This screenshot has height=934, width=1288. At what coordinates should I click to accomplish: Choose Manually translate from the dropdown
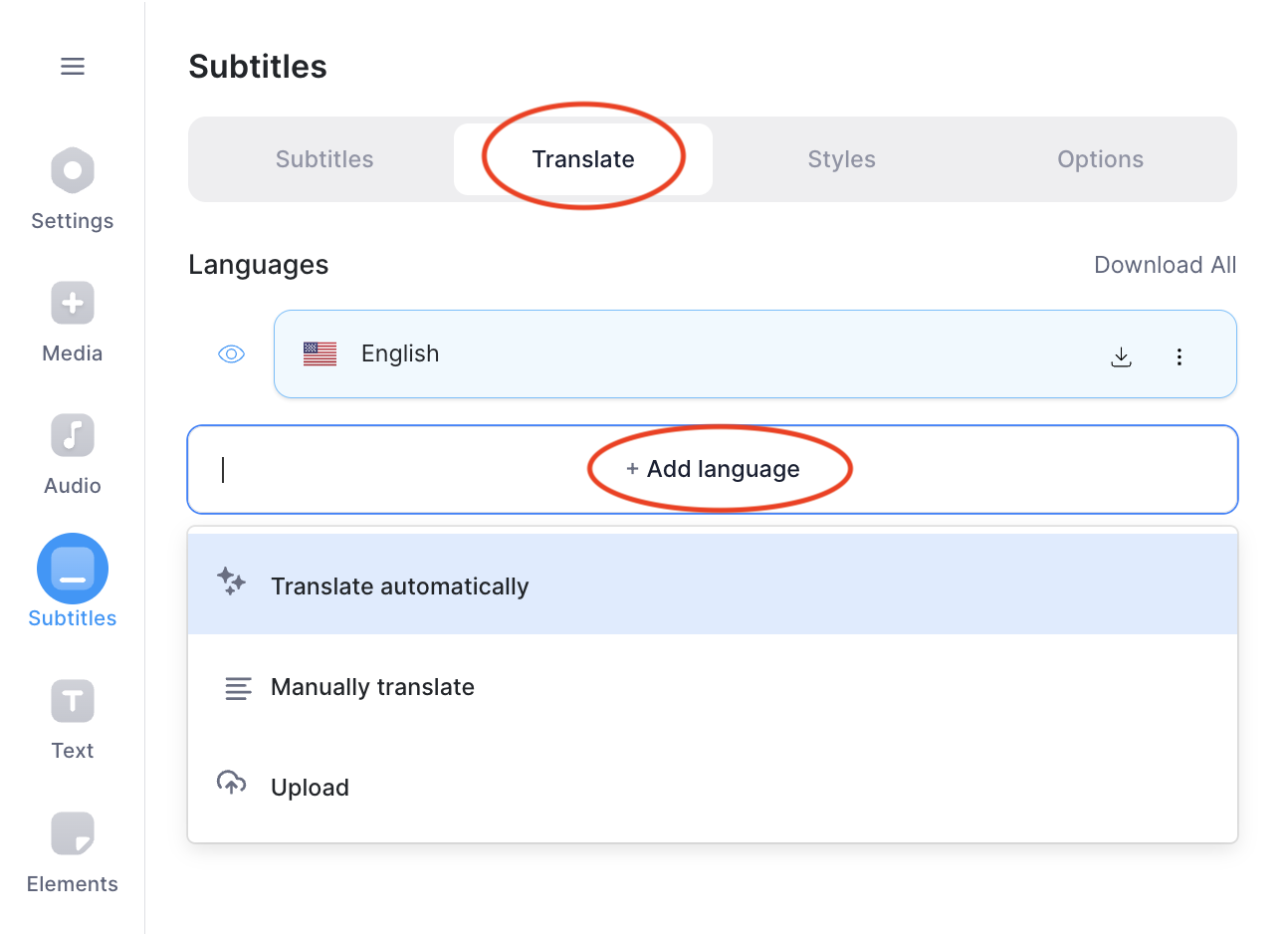372,687
